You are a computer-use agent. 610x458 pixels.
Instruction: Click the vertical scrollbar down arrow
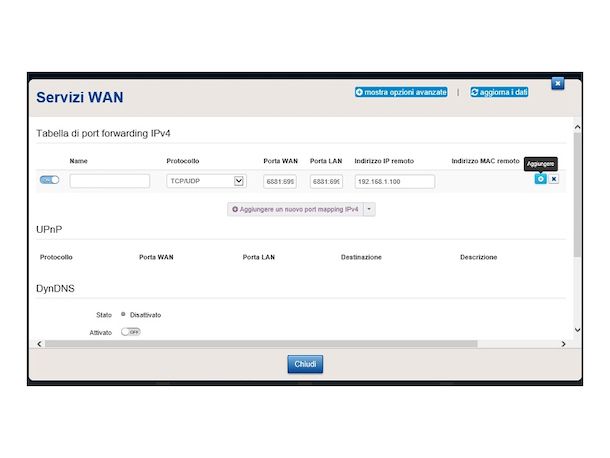click(576, 329)
